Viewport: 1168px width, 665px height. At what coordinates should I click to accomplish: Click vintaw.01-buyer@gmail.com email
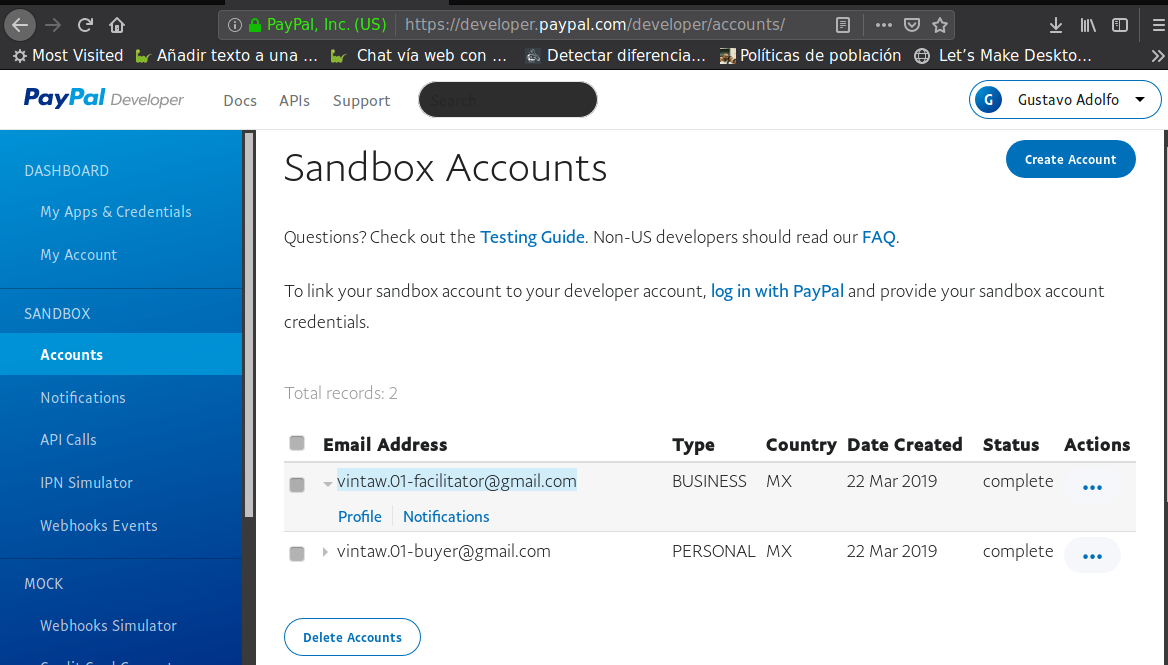(x=444, y=551)
